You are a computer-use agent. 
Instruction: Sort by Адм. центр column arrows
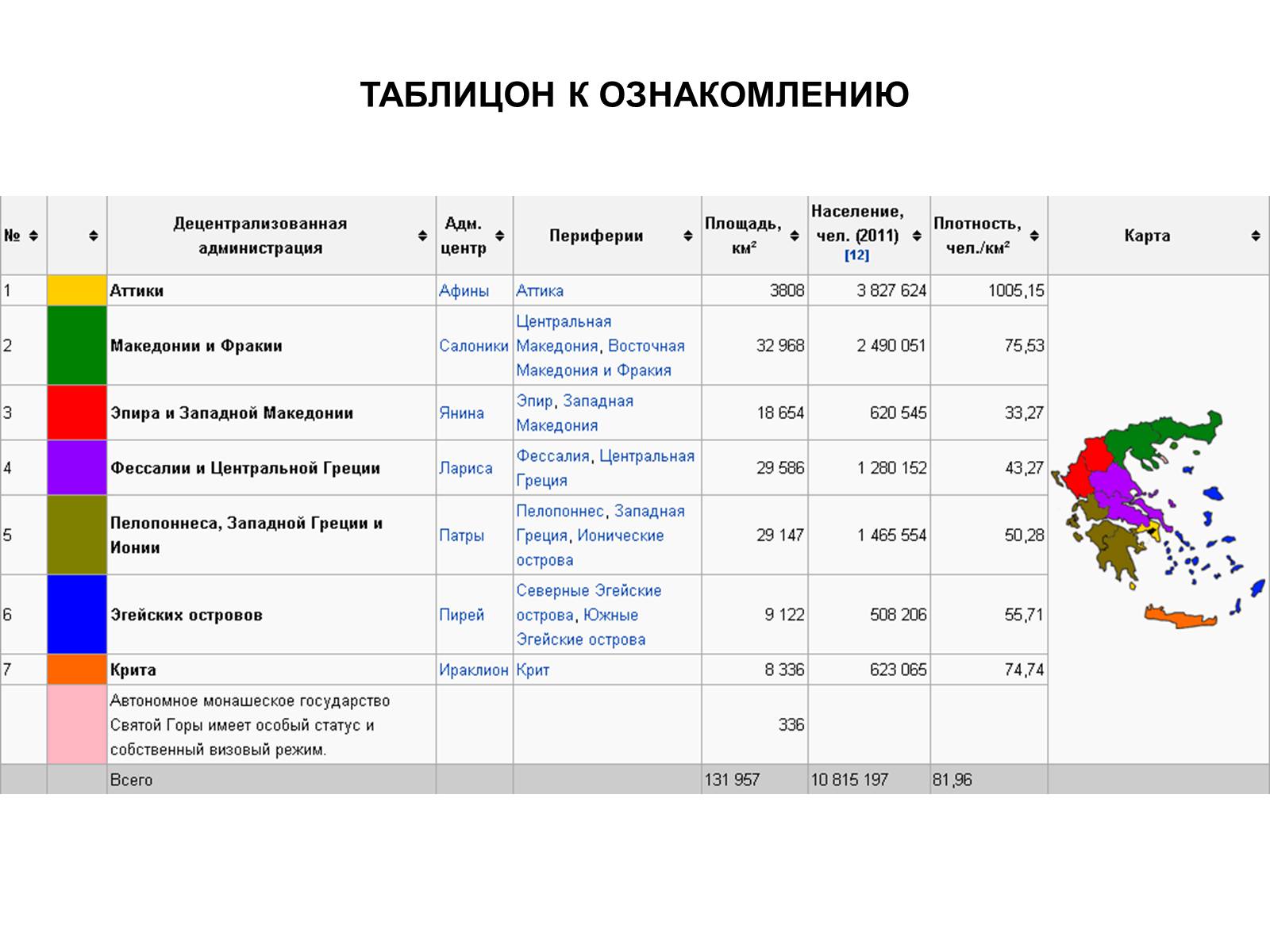pos(499,236)
